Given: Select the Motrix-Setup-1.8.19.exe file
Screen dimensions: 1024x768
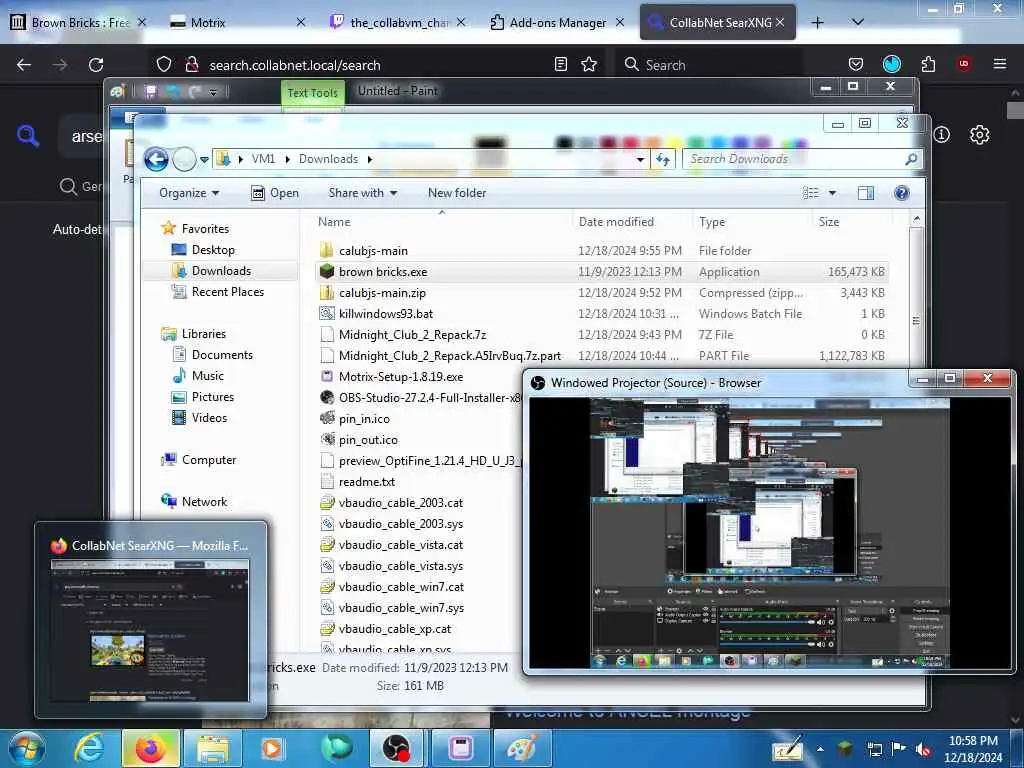Looking at the screenshot, I should click(401, 377).
